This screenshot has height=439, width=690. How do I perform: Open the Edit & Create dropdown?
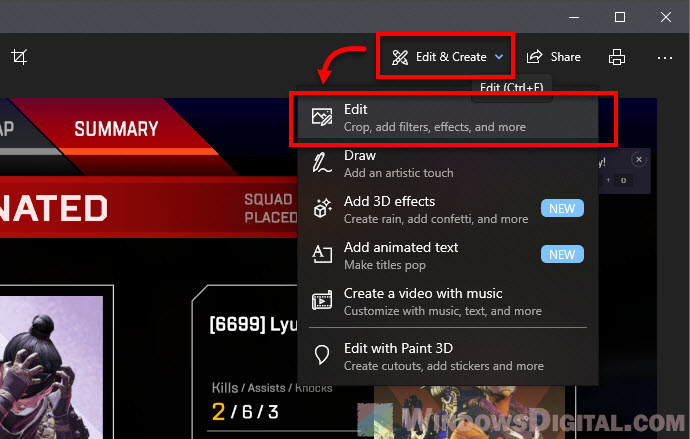pyautogui.click(x=448, y=57)
